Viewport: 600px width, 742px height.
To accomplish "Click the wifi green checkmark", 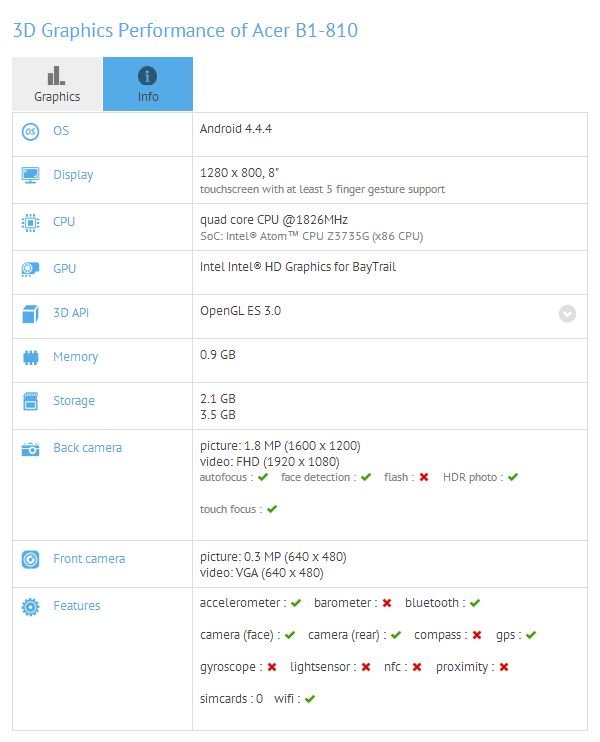I will point(310,699).
